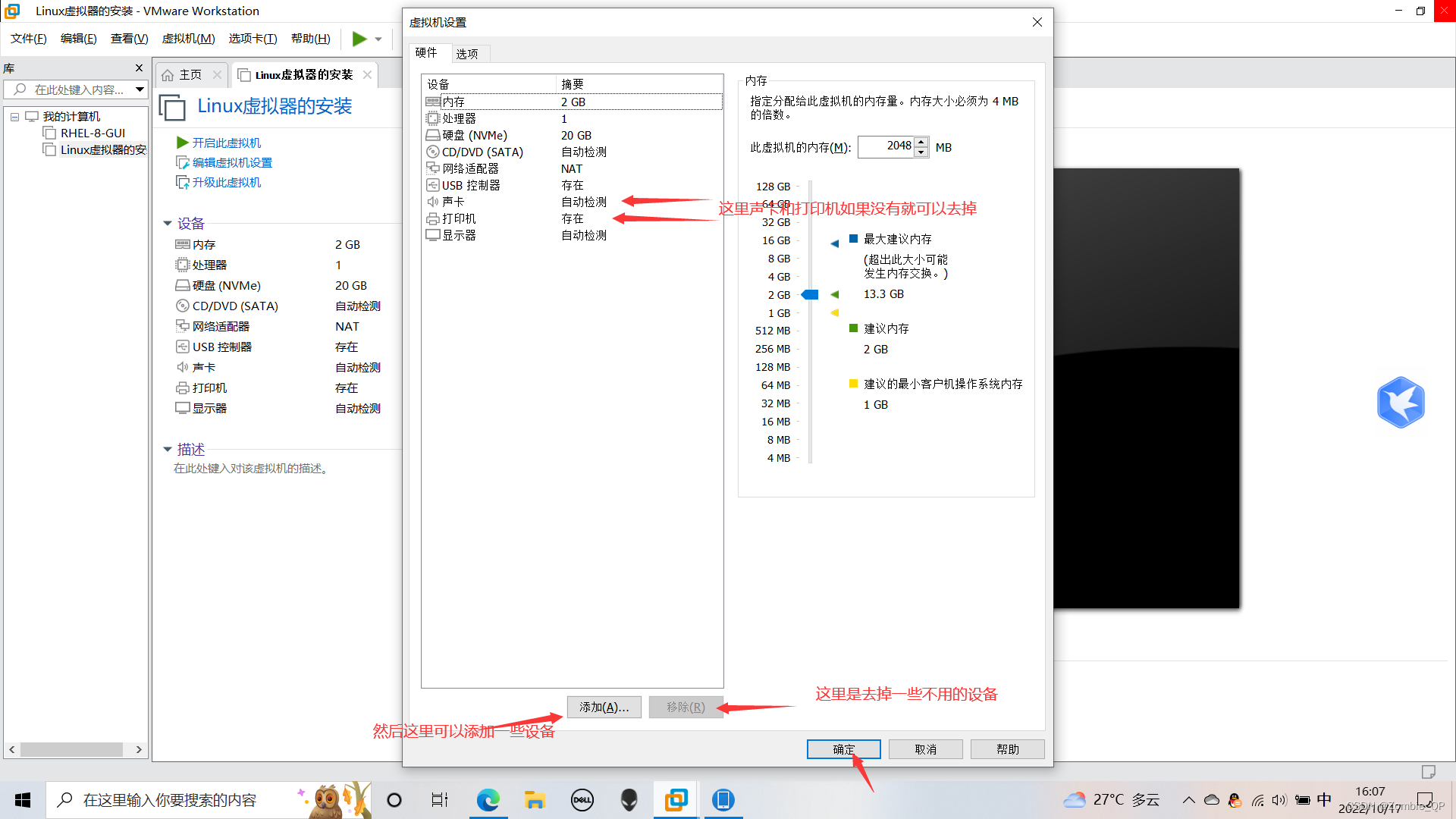1456x819 pixels.
Task: Click 帮助 button in dialog
Action: click(1008, 749)
